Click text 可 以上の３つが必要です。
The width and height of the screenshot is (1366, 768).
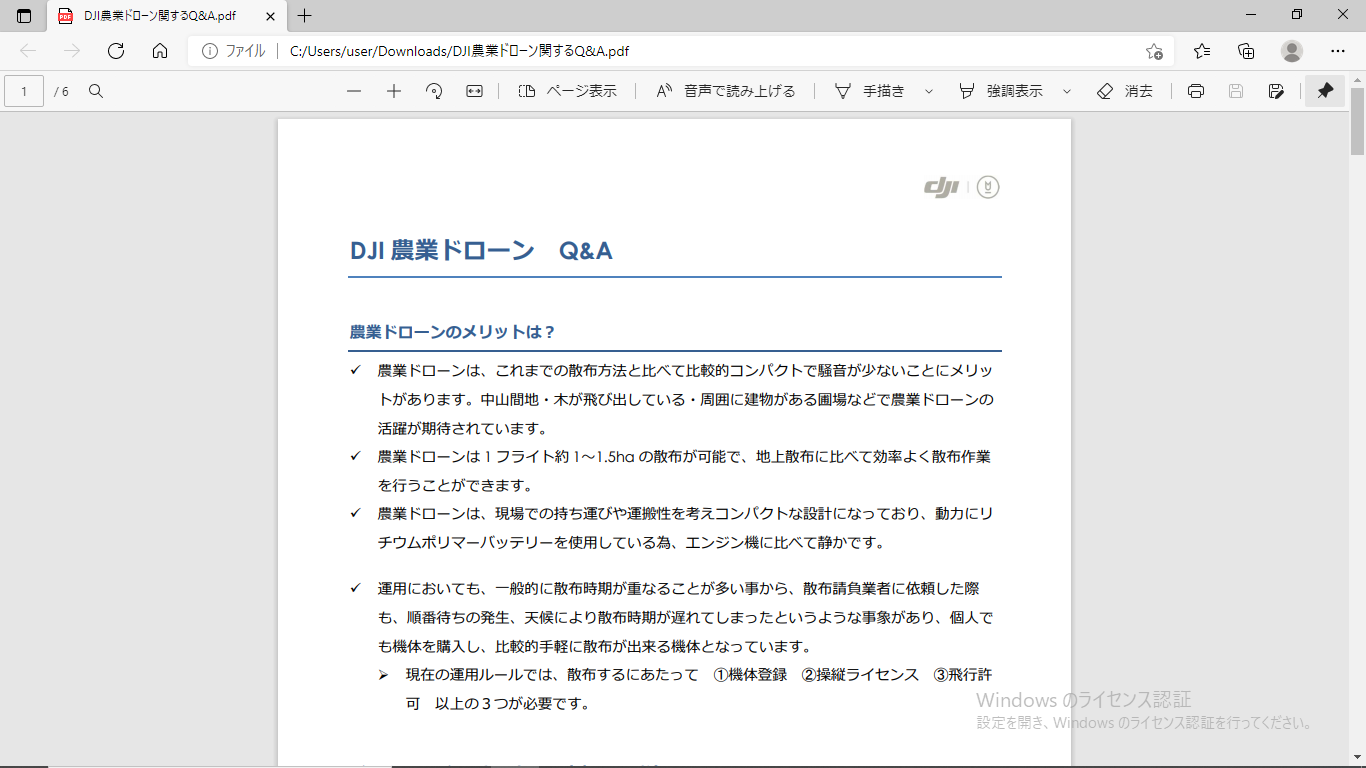pyautogui.click(x=498, y=703)
